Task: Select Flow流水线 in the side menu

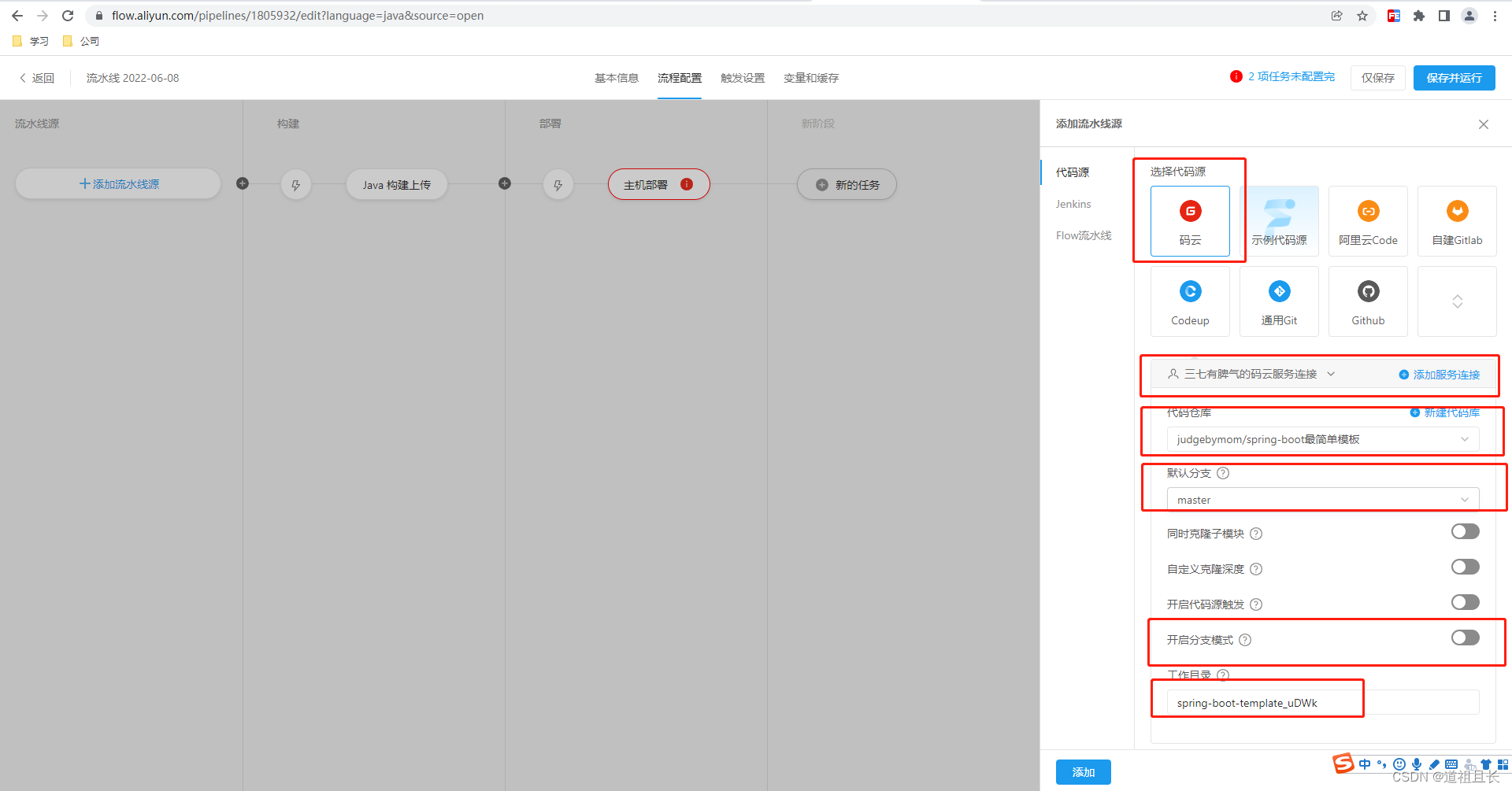Action: (1084, 235)
